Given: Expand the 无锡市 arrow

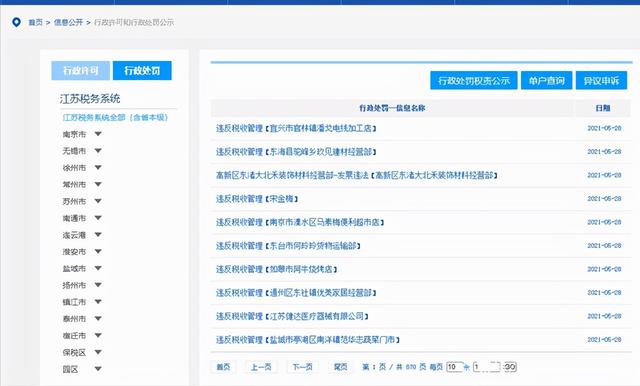Looking at the screenshot, I should click(98, 151).
